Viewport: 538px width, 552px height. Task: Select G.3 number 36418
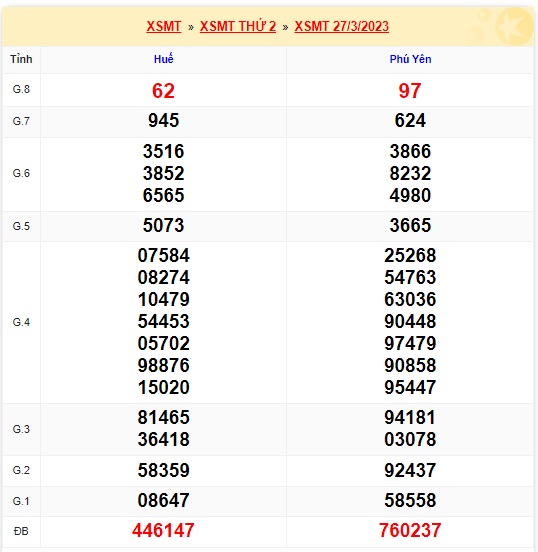pos(163,439)
